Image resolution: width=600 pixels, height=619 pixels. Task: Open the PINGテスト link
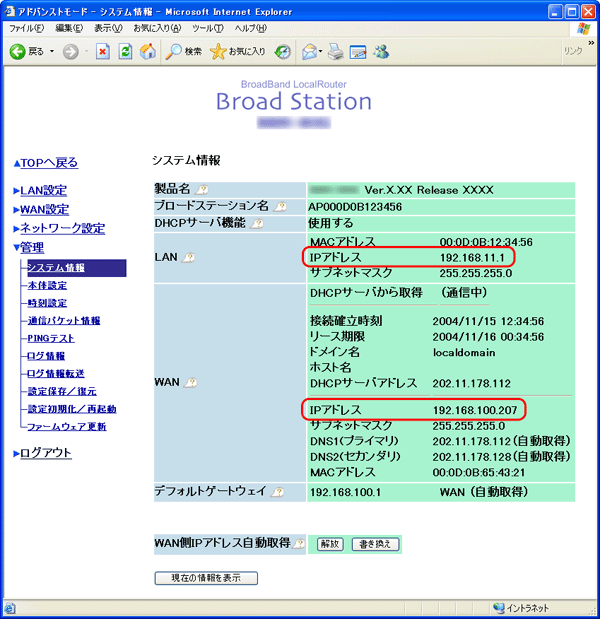[x=51, y=338]
